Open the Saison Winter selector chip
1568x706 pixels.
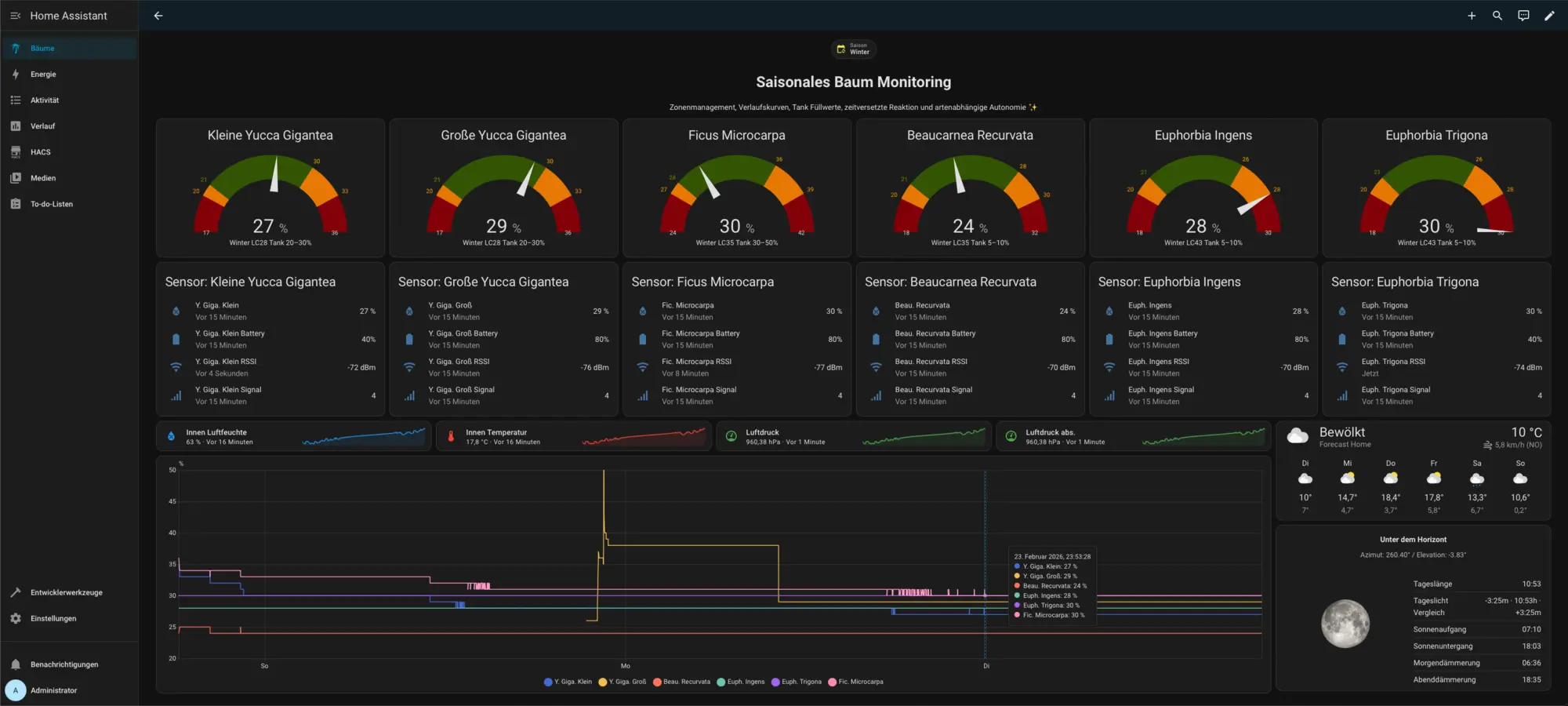[853, 49]
